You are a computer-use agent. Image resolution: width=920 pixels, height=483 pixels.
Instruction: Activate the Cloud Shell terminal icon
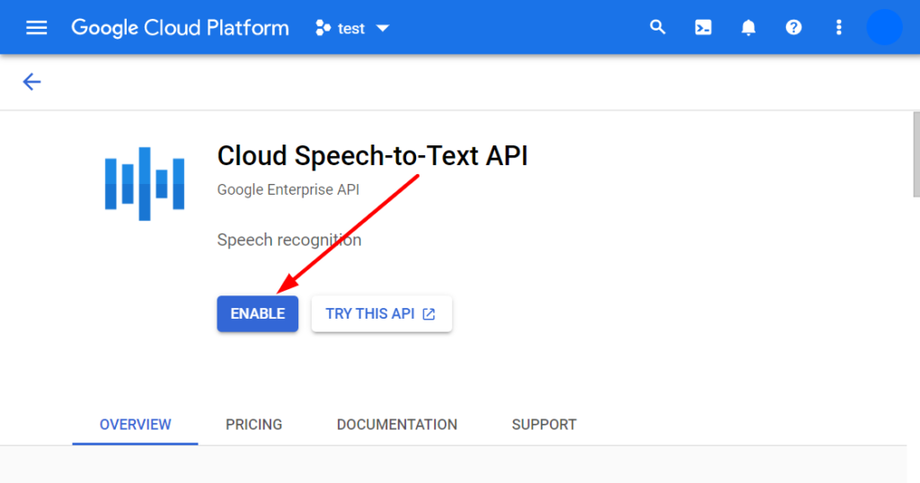703,28
